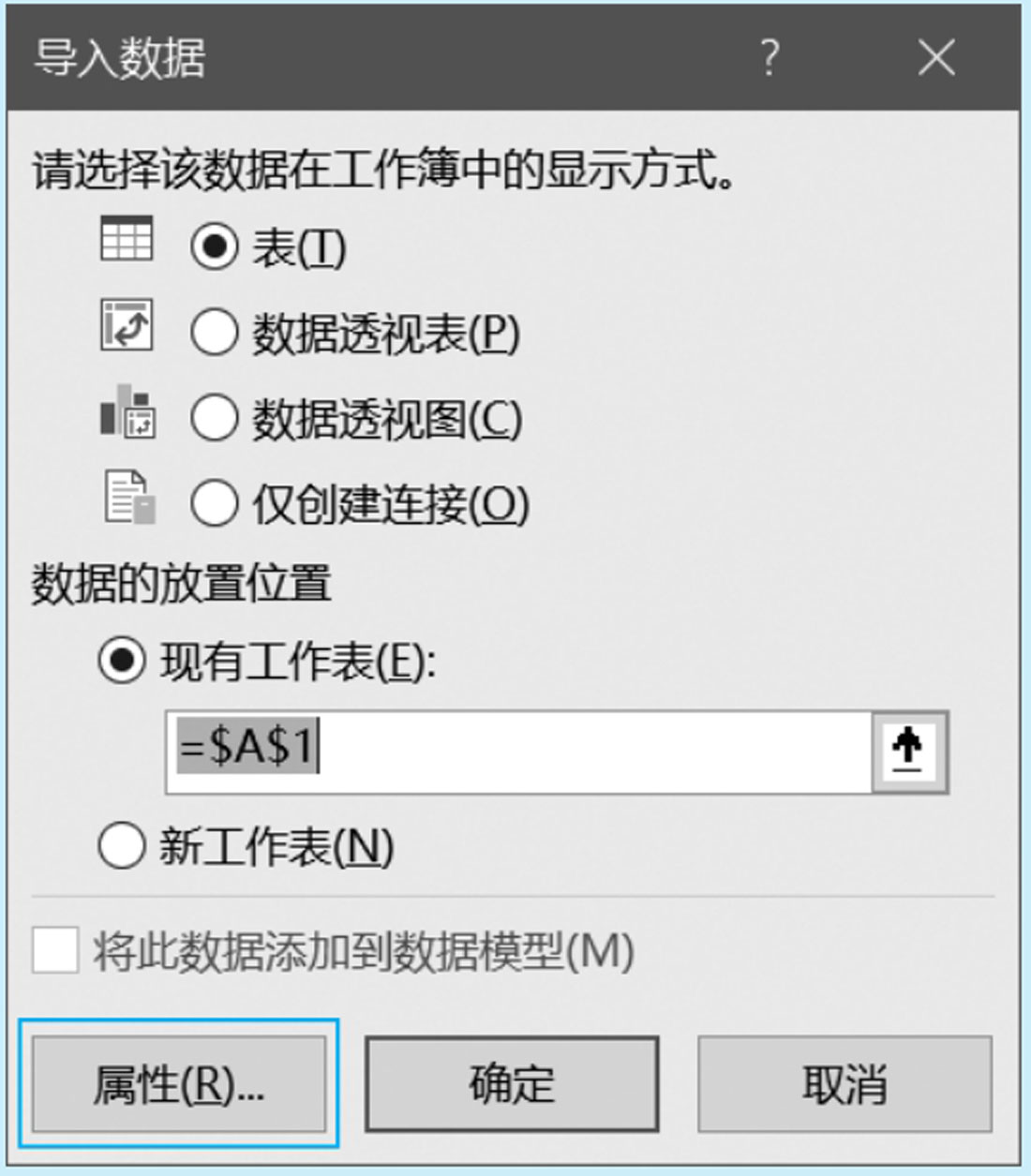The width and height of the screenshot is (1031, 1176).
Task: Click the collapse dialog range-selector arrow
Action: 908,752
